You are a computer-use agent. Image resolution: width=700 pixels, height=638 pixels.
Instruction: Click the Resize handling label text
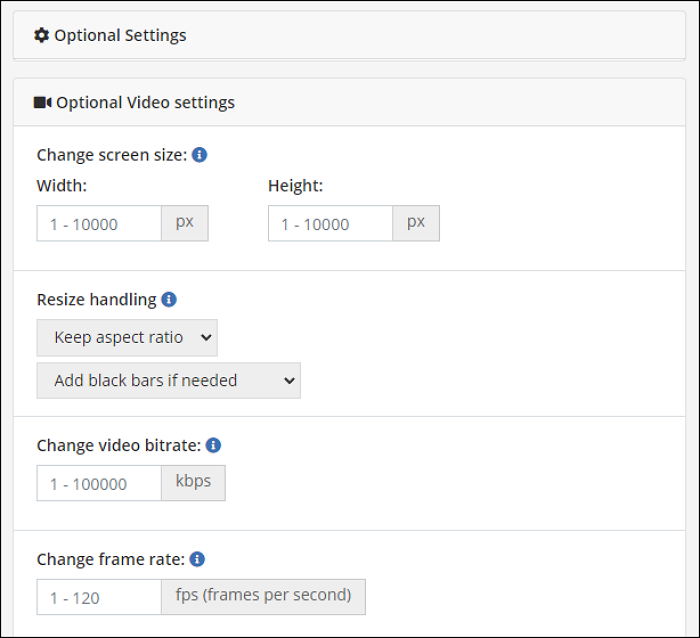coord(96,299)
